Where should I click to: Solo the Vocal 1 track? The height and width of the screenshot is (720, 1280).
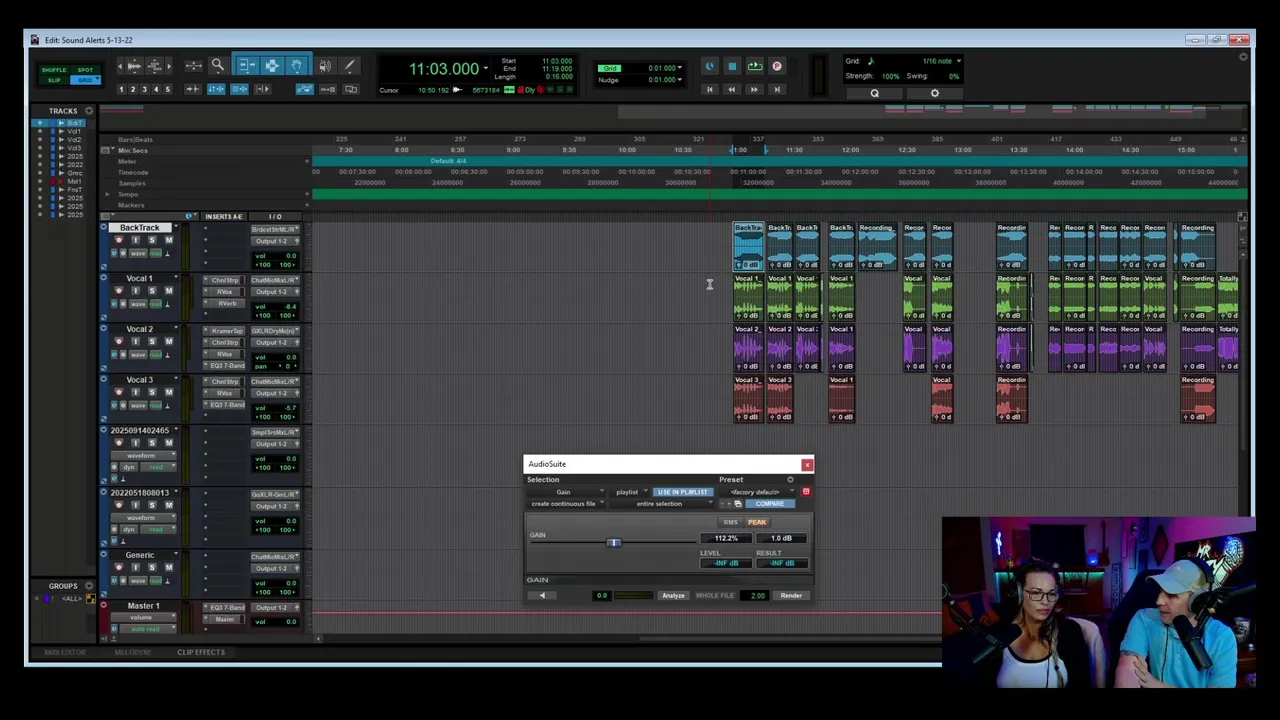point(152,291)
